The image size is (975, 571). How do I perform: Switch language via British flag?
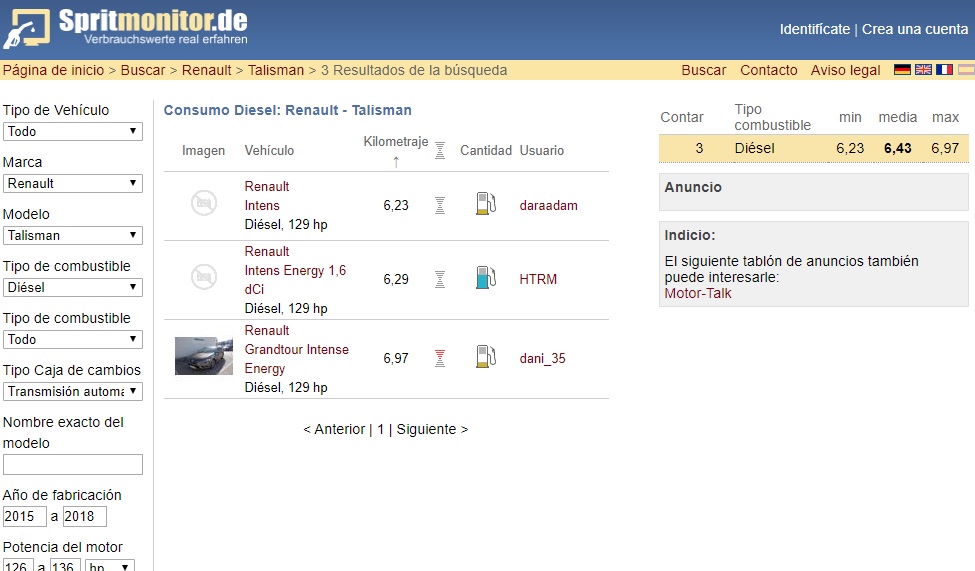tap(923, 70)
